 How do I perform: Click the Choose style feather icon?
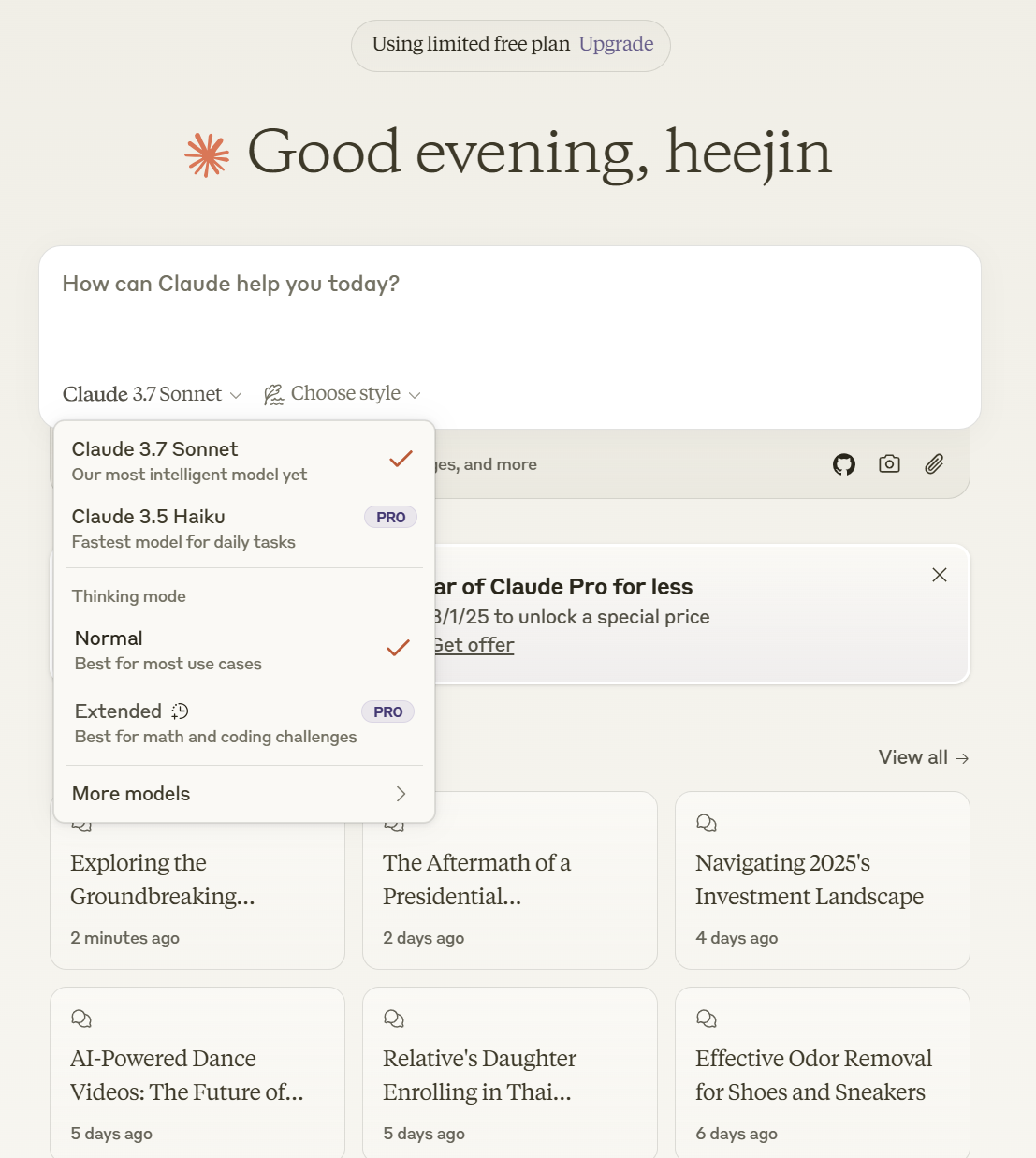pos(273,395)
